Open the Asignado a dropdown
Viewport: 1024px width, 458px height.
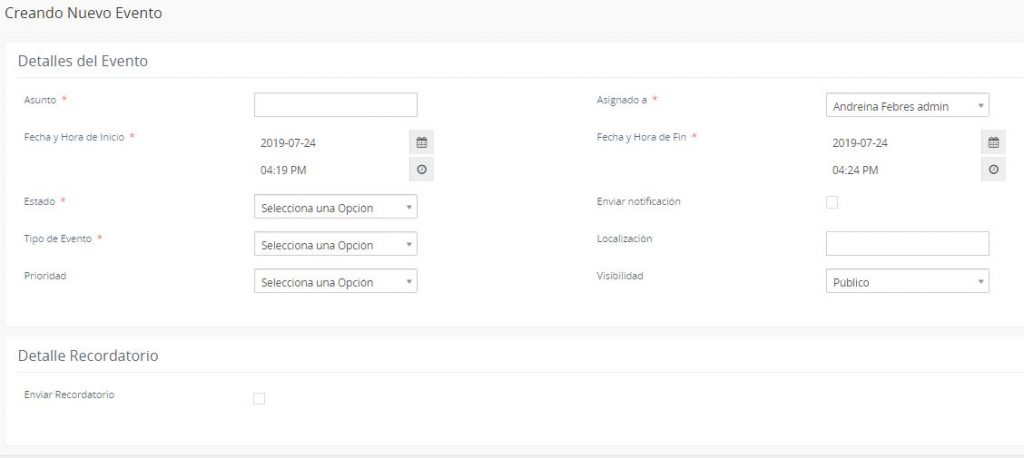tap(907, 105)
